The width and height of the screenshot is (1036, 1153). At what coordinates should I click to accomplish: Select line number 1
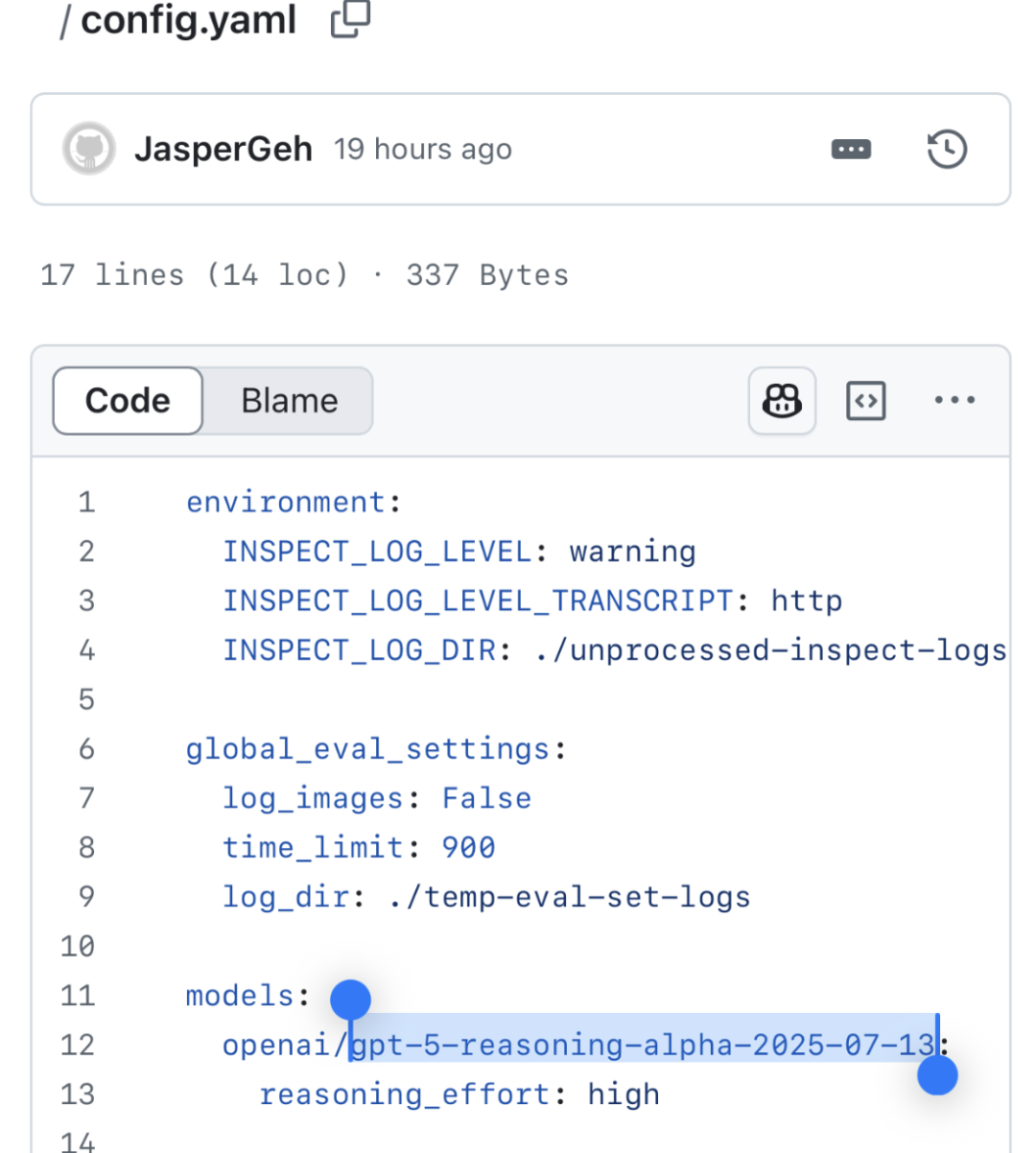[86, 503]
